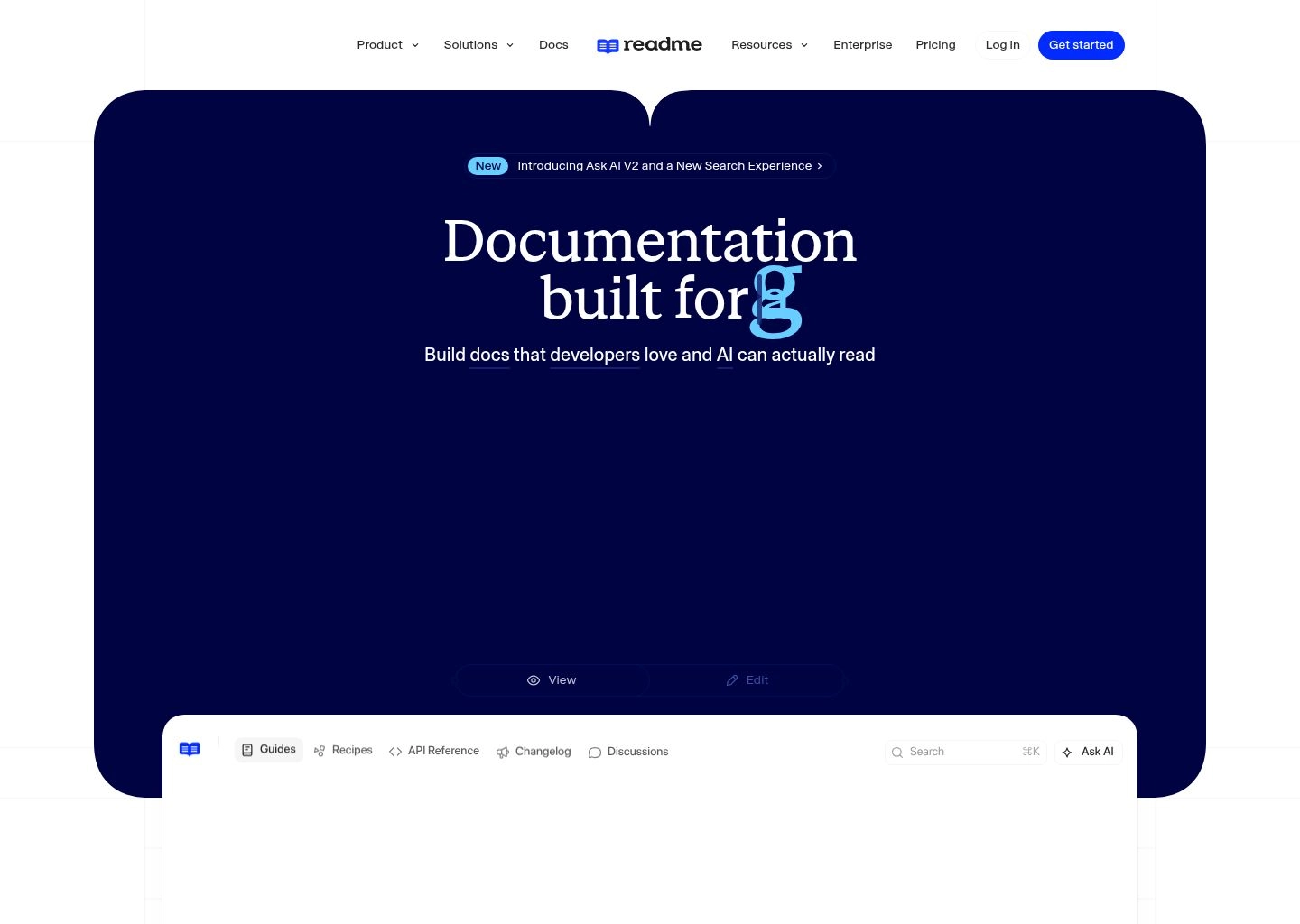Click the ReadMe logo in the header

[x=649, y=45]
